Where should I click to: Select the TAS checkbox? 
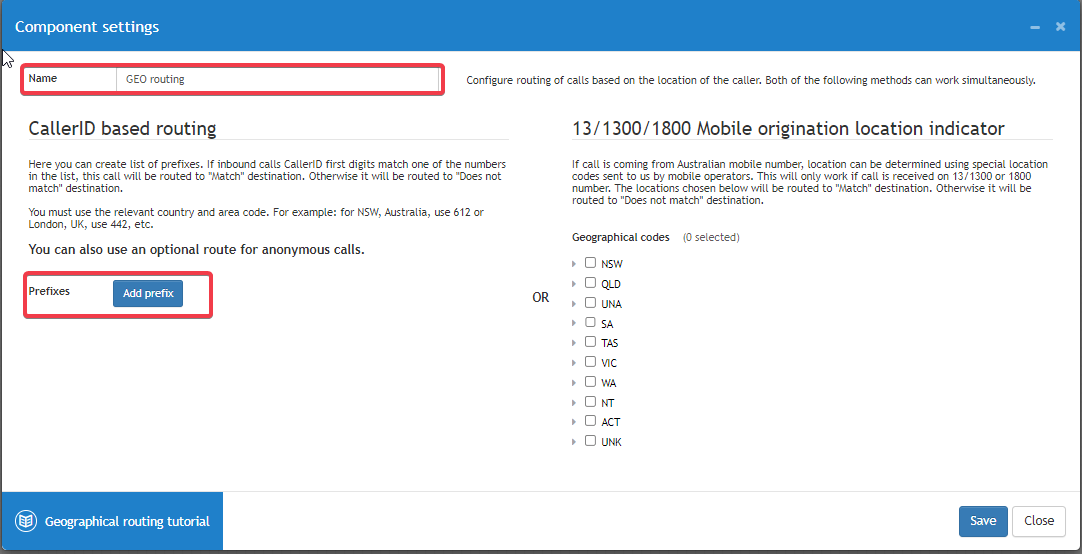coord(590,342)
